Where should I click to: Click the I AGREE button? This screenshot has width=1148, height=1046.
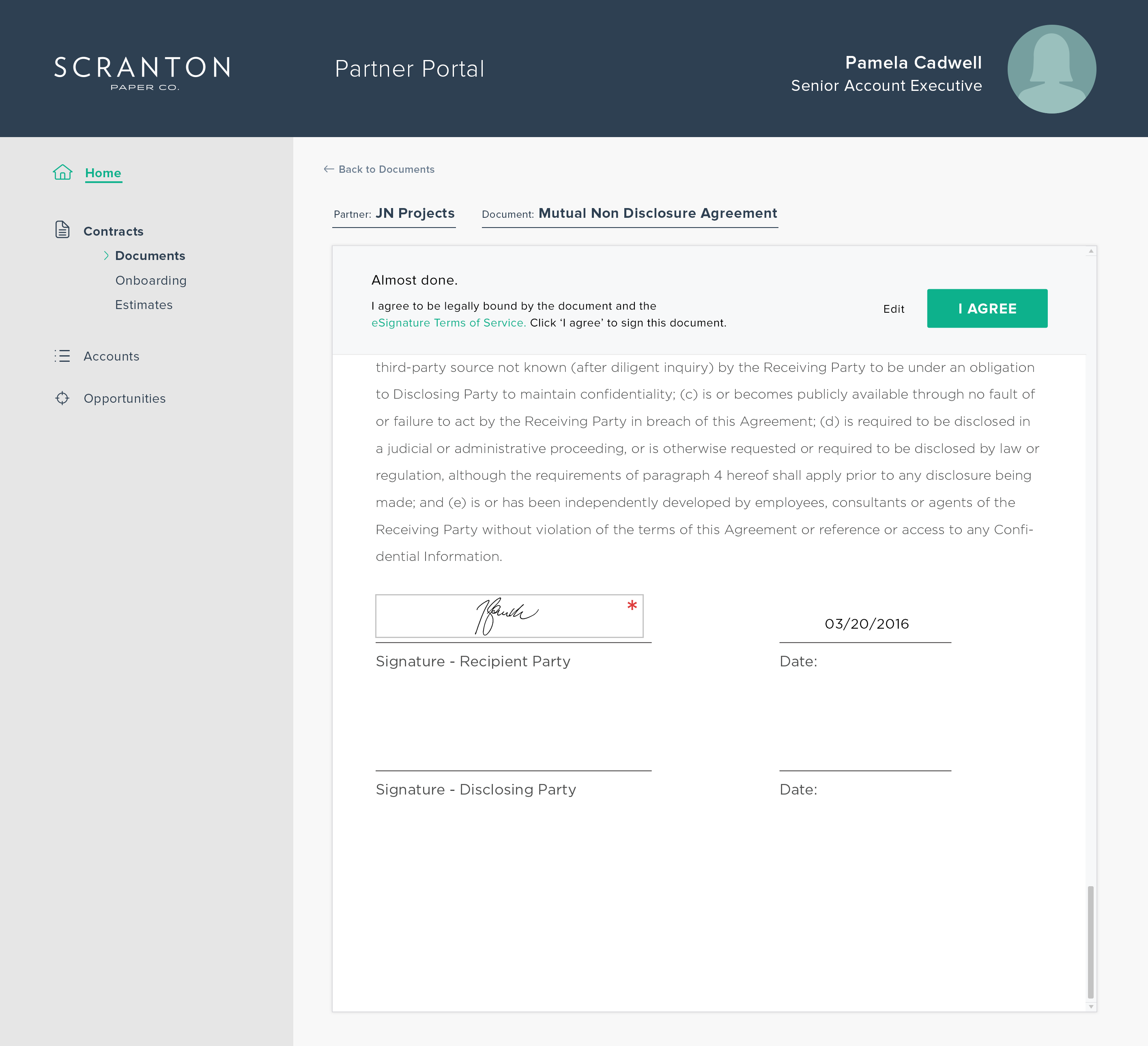click(x=987, y=308)
